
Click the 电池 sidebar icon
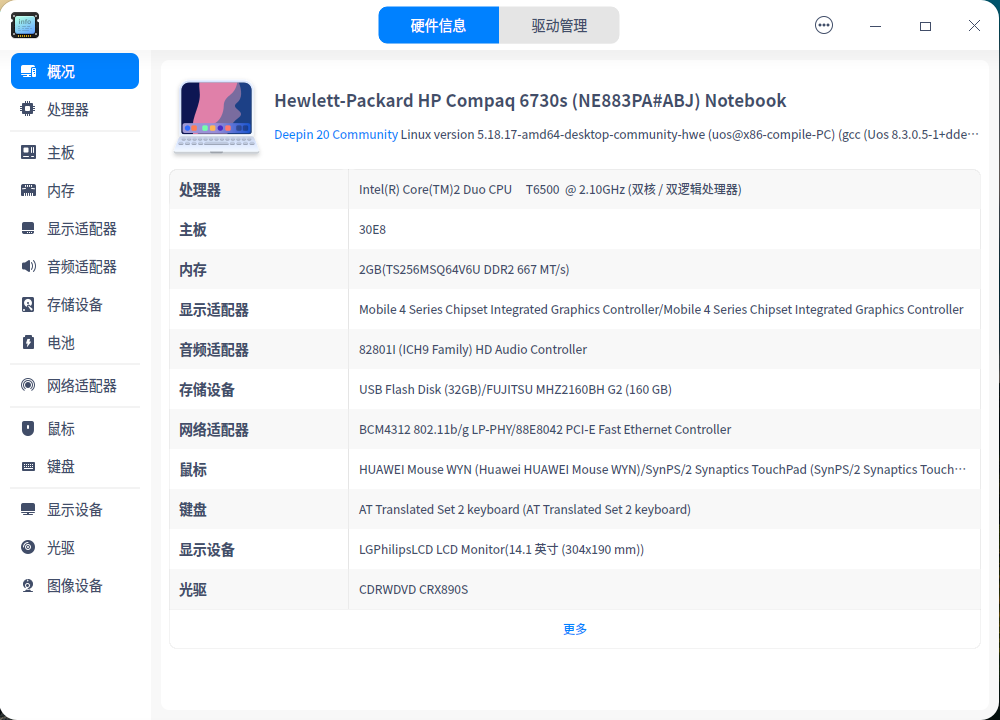pos(27,342)
